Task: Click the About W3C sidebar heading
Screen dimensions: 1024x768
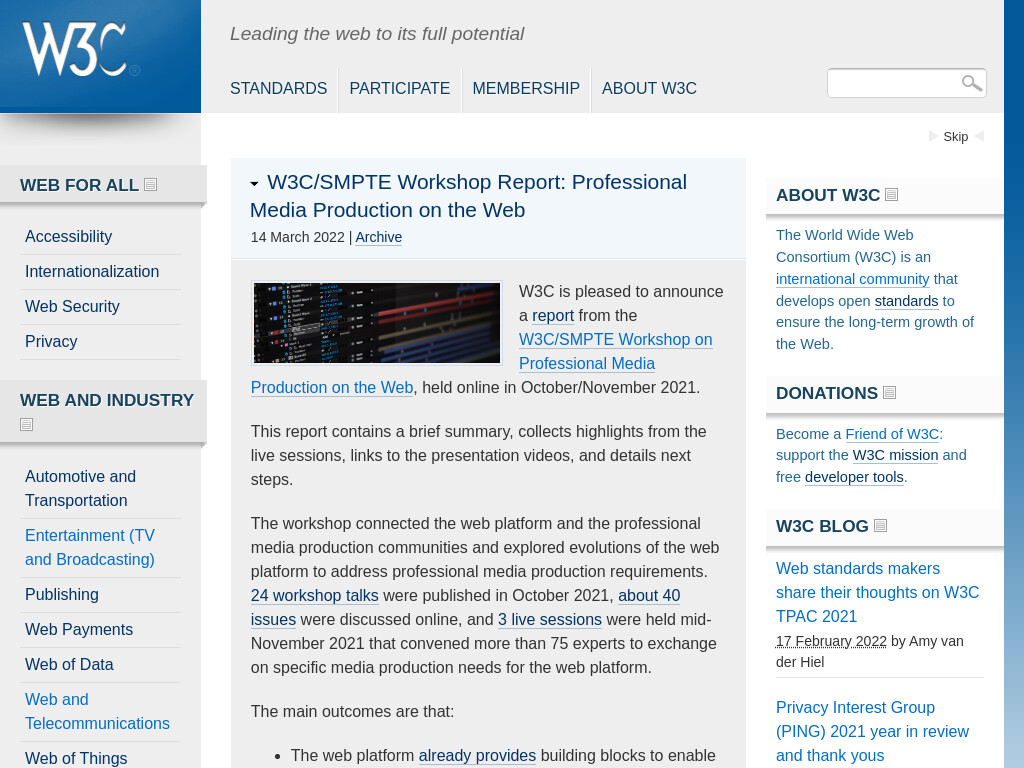Action: point(827,195)
